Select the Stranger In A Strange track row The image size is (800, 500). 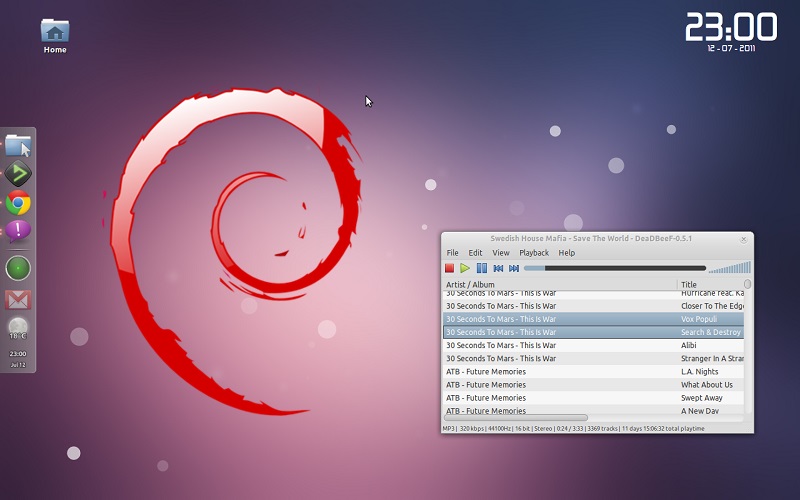pyautogui.click(x=593, y=359)
